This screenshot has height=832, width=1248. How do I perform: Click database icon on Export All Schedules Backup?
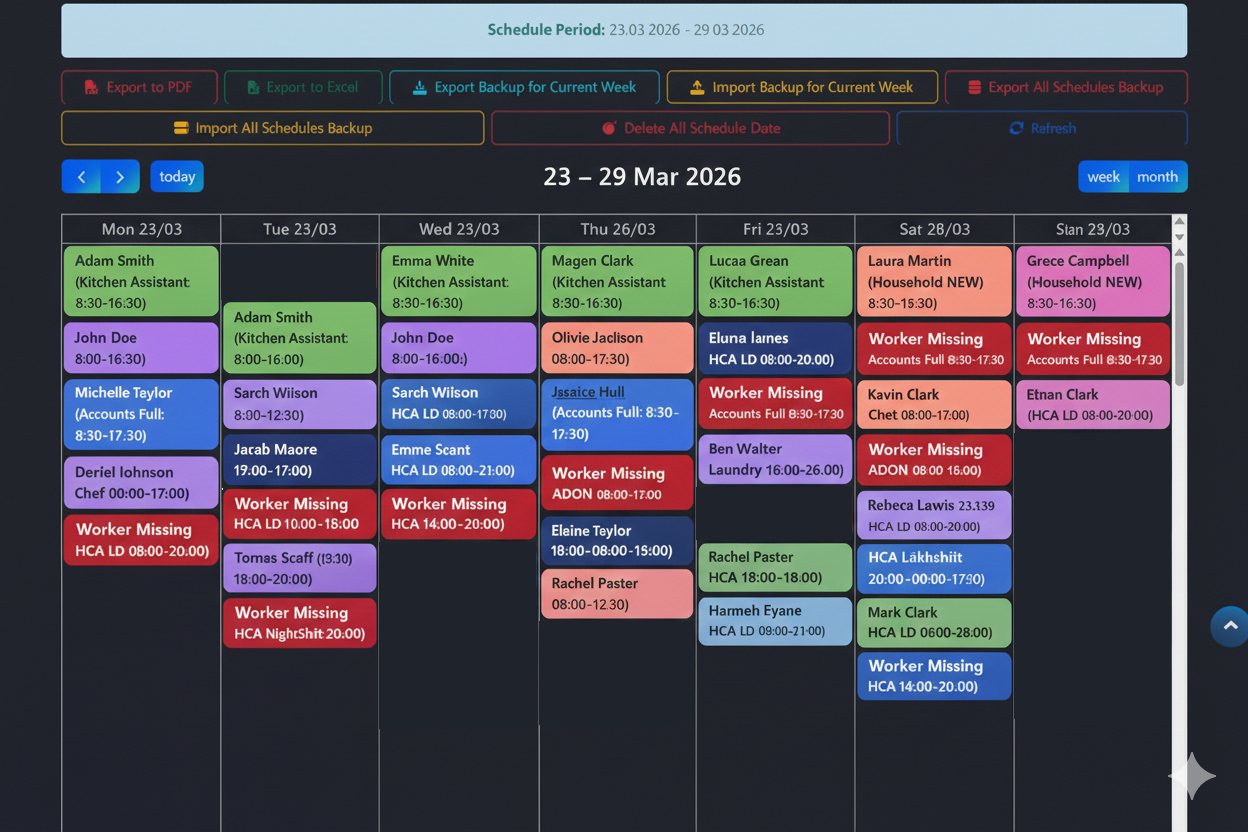974,88
